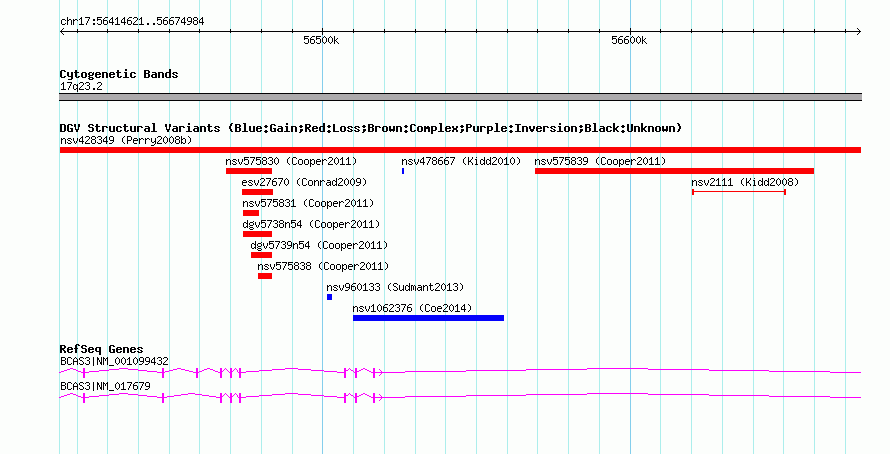The image size is (890, 454).
Task: Open nsv478667 (Kidd2010) variant label
Action: (461, 161)
